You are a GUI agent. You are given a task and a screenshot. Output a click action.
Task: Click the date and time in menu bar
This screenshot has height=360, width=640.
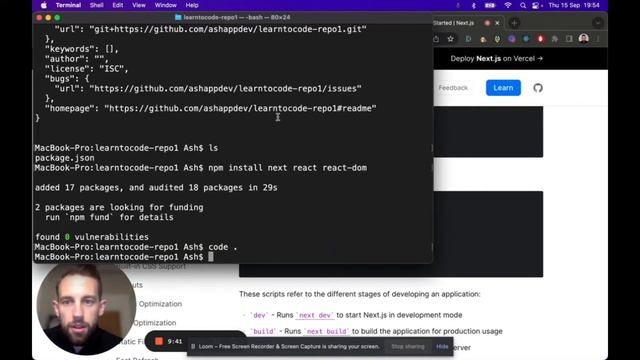click(x=574, y=5)
